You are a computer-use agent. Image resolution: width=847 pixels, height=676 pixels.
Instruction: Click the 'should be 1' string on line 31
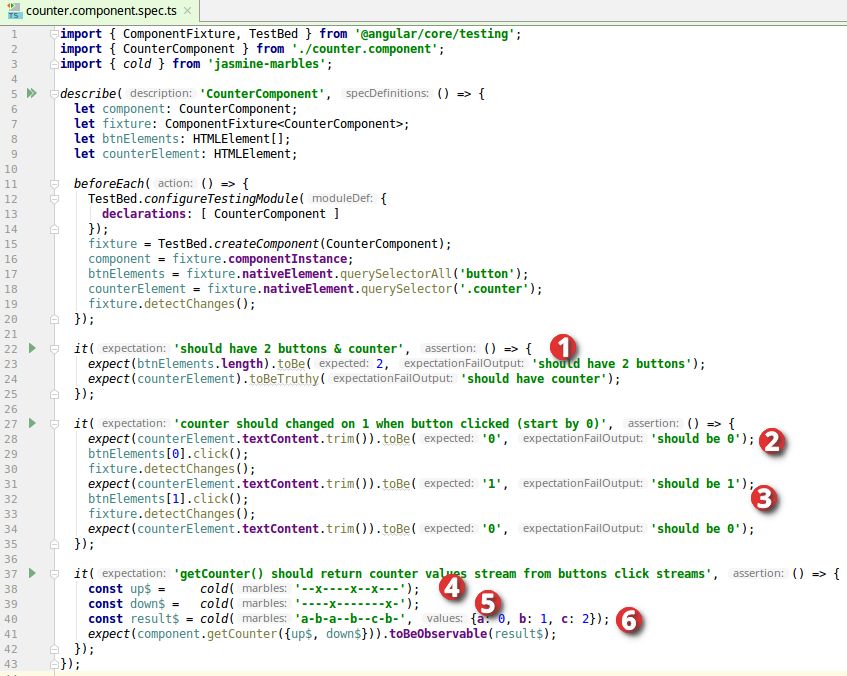tap(696, 484)
